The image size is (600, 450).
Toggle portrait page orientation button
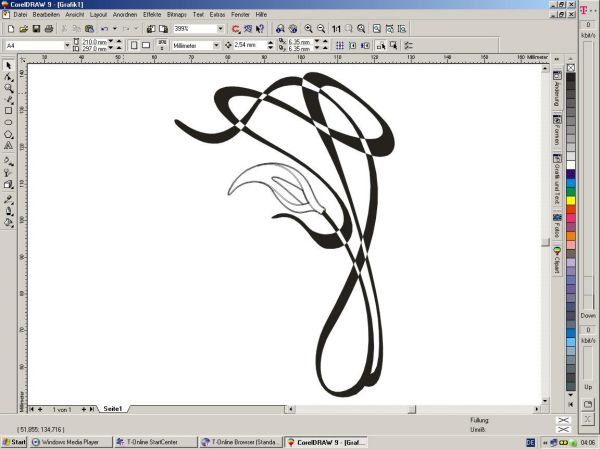click(x=132, y=45)
